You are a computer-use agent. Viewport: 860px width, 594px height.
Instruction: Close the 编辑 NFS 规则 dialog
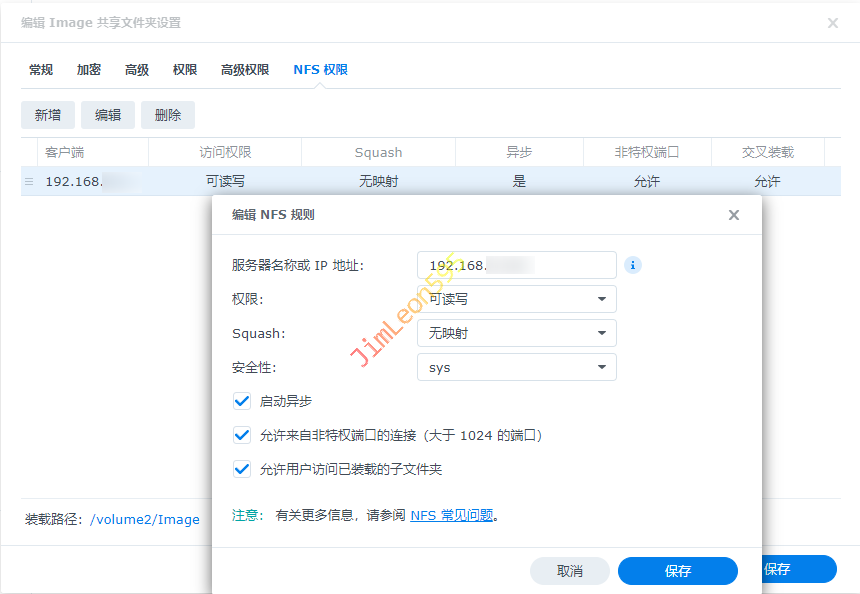[733, 215]
